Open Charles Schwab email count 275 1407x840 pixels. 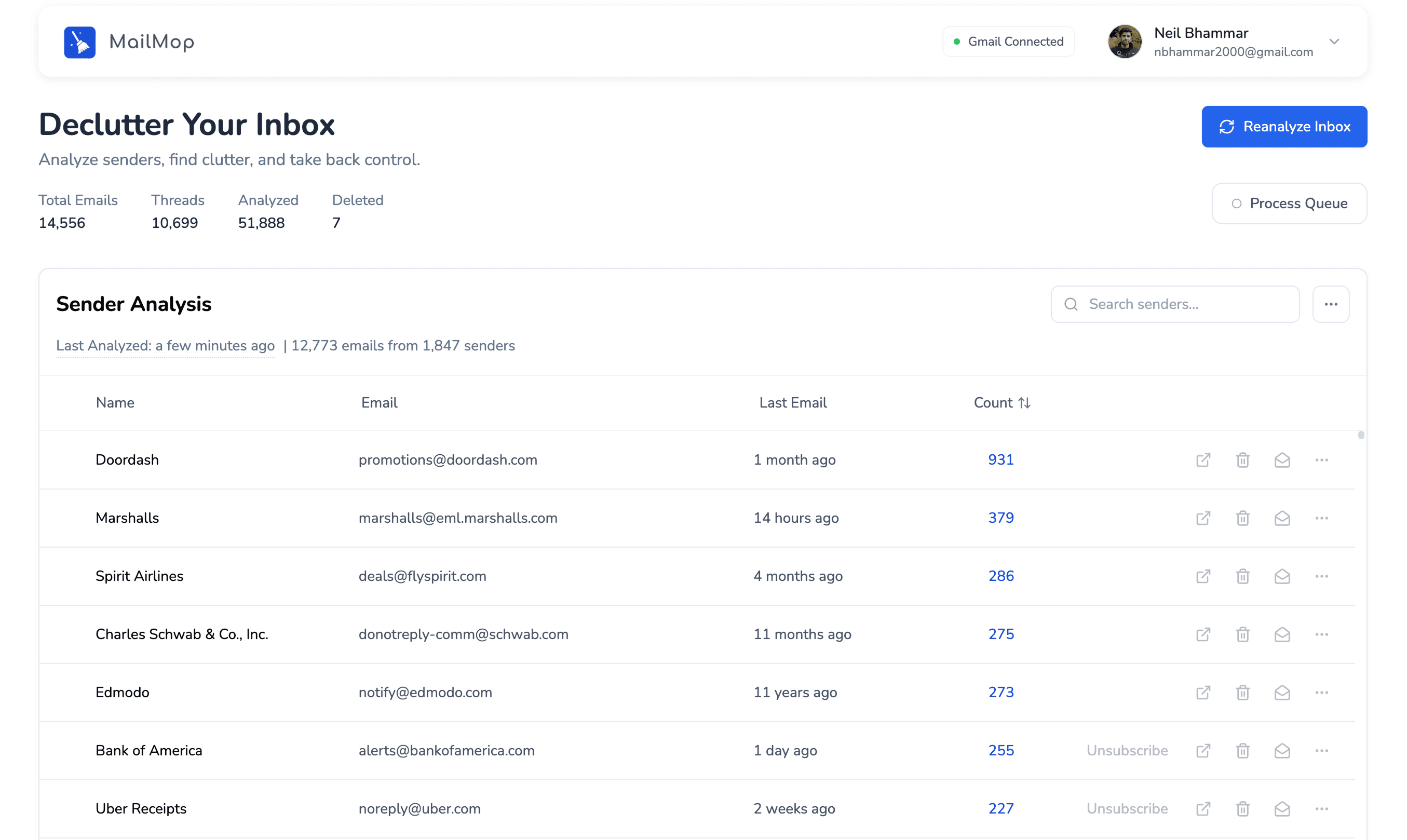(x=1000, y=634)
